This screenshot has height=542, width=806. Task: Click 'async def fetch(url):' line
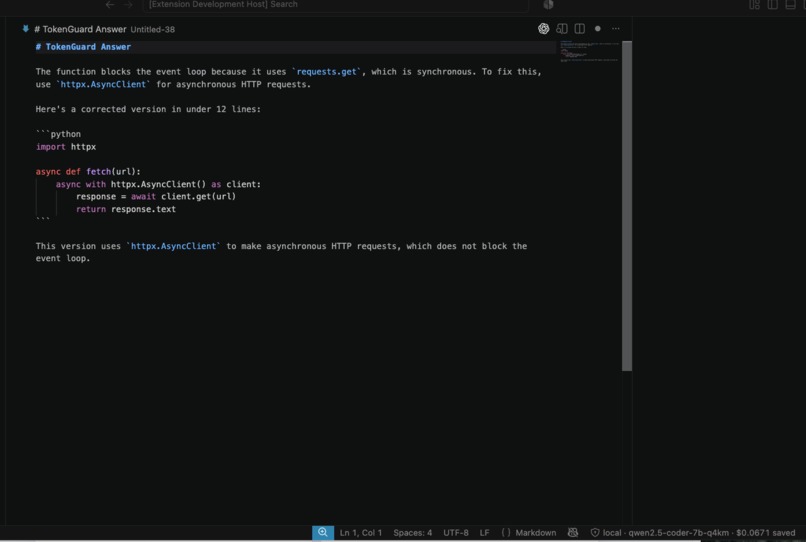pos(88,172)
